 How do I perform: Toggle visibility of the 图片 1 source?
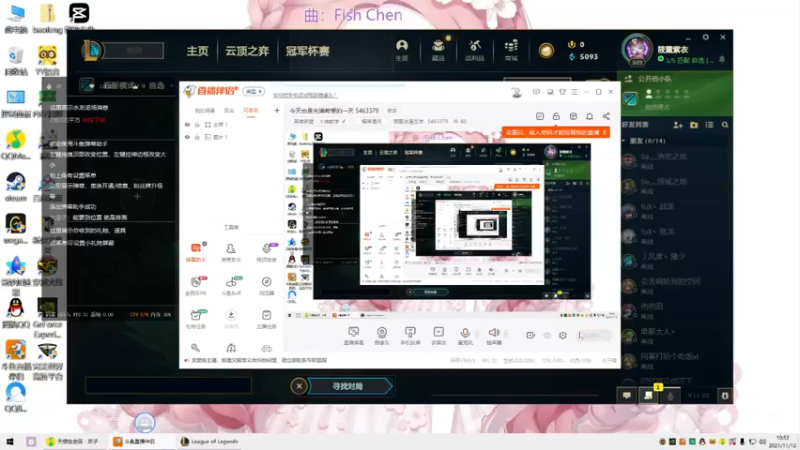pyautogui.click(x=187, y=137)
